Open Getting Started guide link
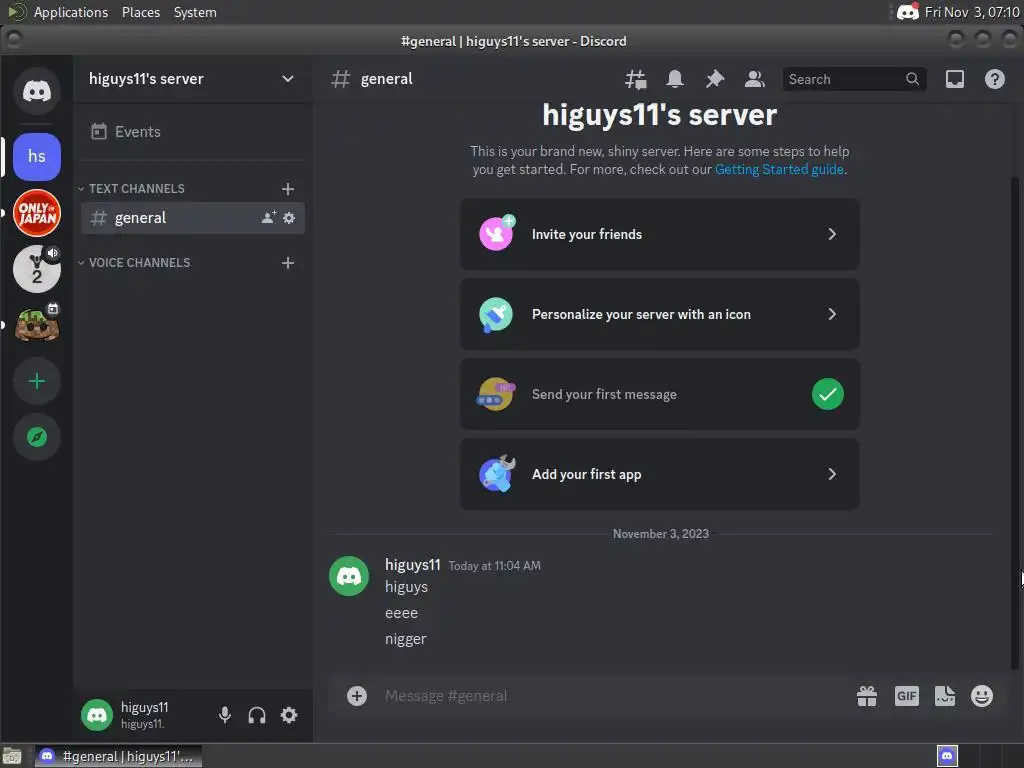Image resolution: width=1024 pixels, height=768 pixels. [779, 170]
